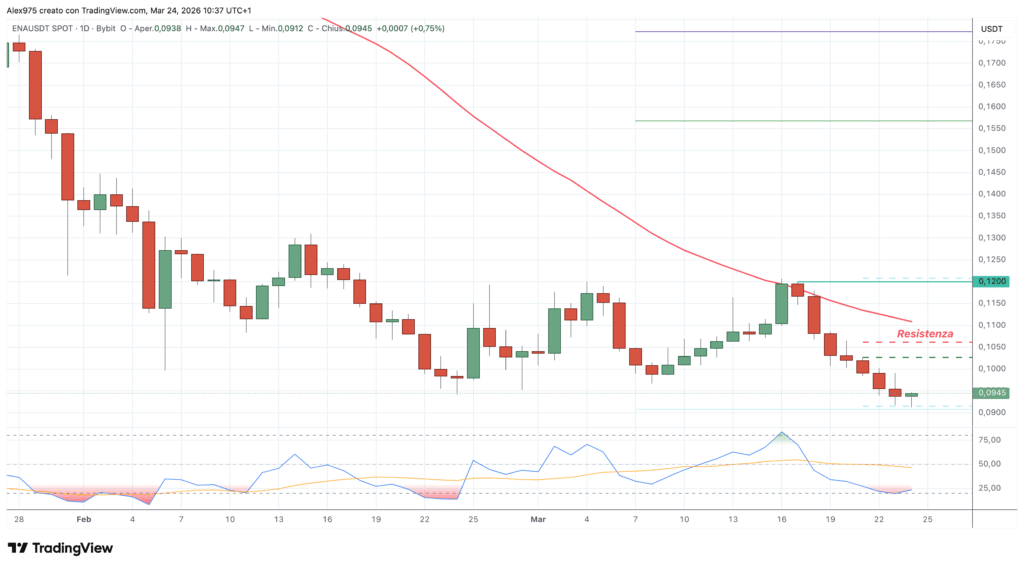This screenshot has height=568, width=1024.
Task: Select the 0,1200 teal price label
Action: [x=991, y=281]
